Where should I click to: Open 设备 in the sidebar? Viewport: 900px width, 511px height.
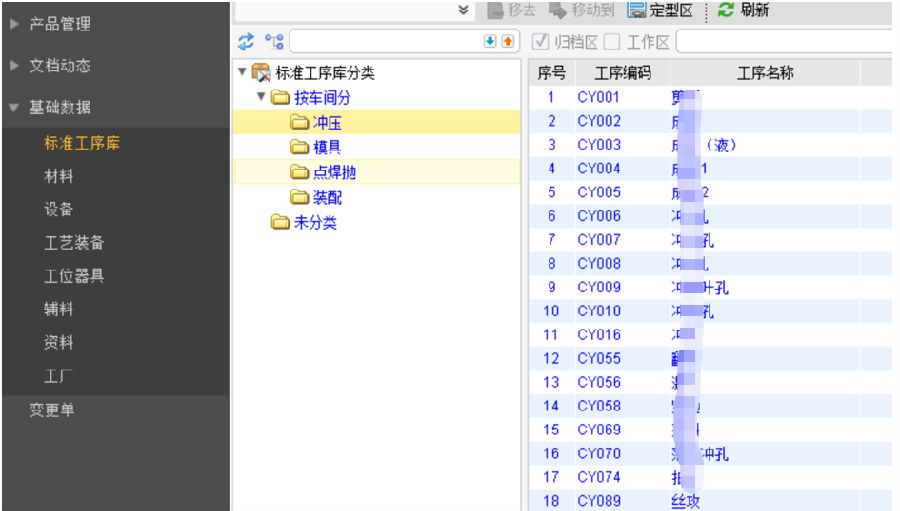point(59,209)
